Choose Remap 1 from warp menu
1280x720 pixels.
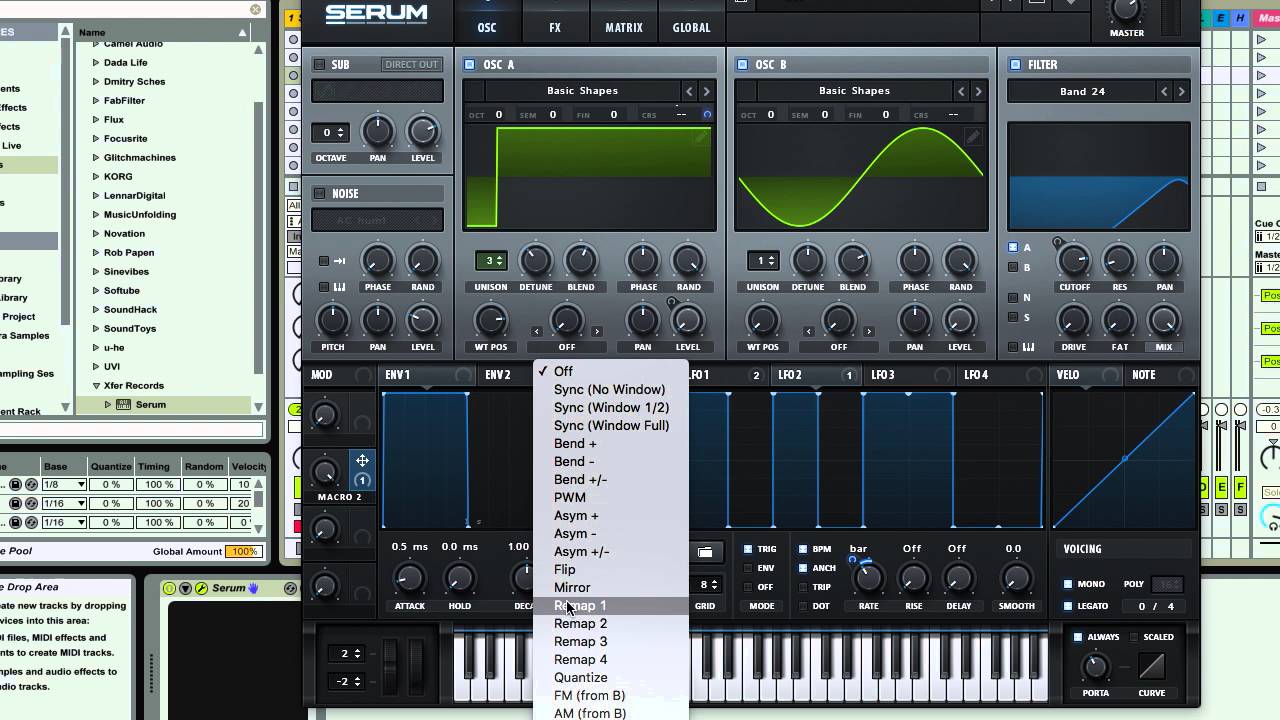click(x=611, y=606)
